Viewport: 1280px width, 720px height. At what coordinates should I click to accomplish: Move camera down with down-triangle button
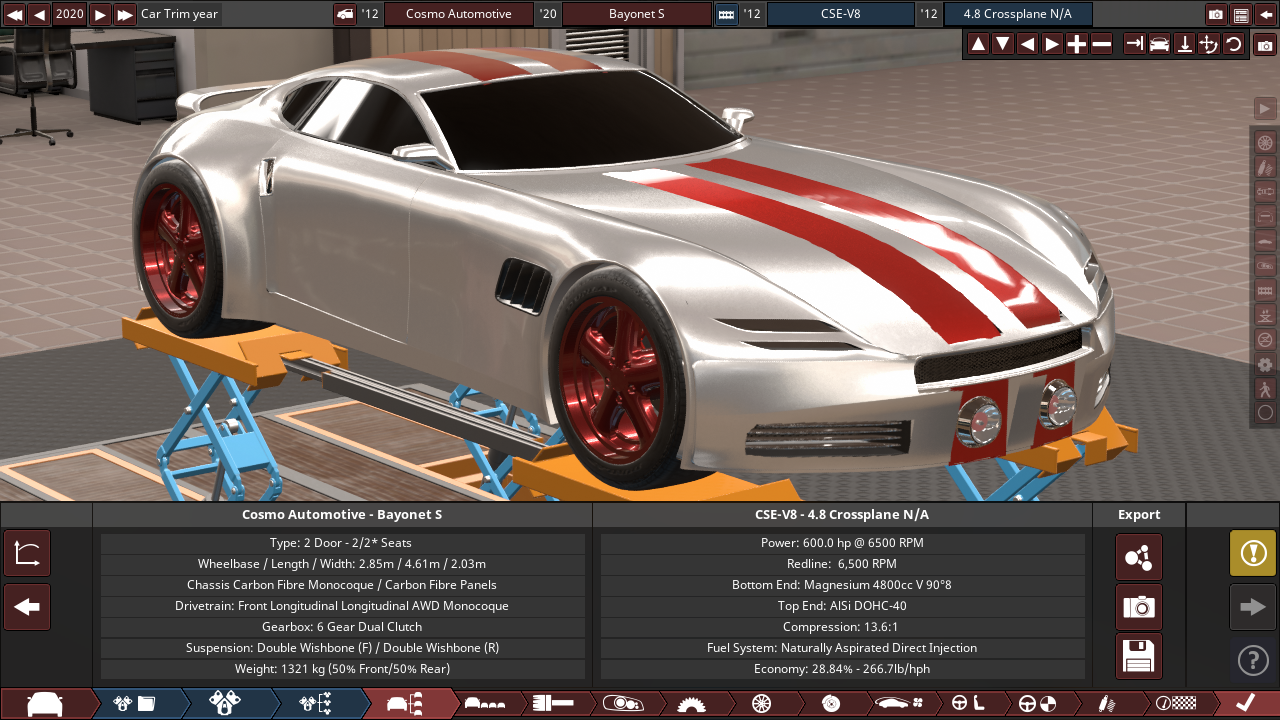point(1002,44)
